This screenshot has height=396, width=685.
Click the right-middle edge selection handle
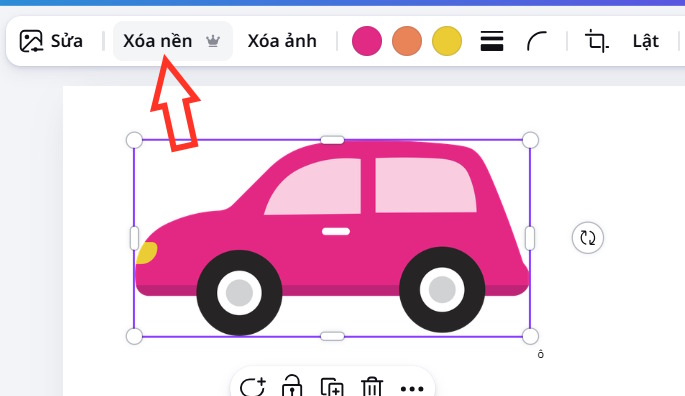(x=530, y=238)
